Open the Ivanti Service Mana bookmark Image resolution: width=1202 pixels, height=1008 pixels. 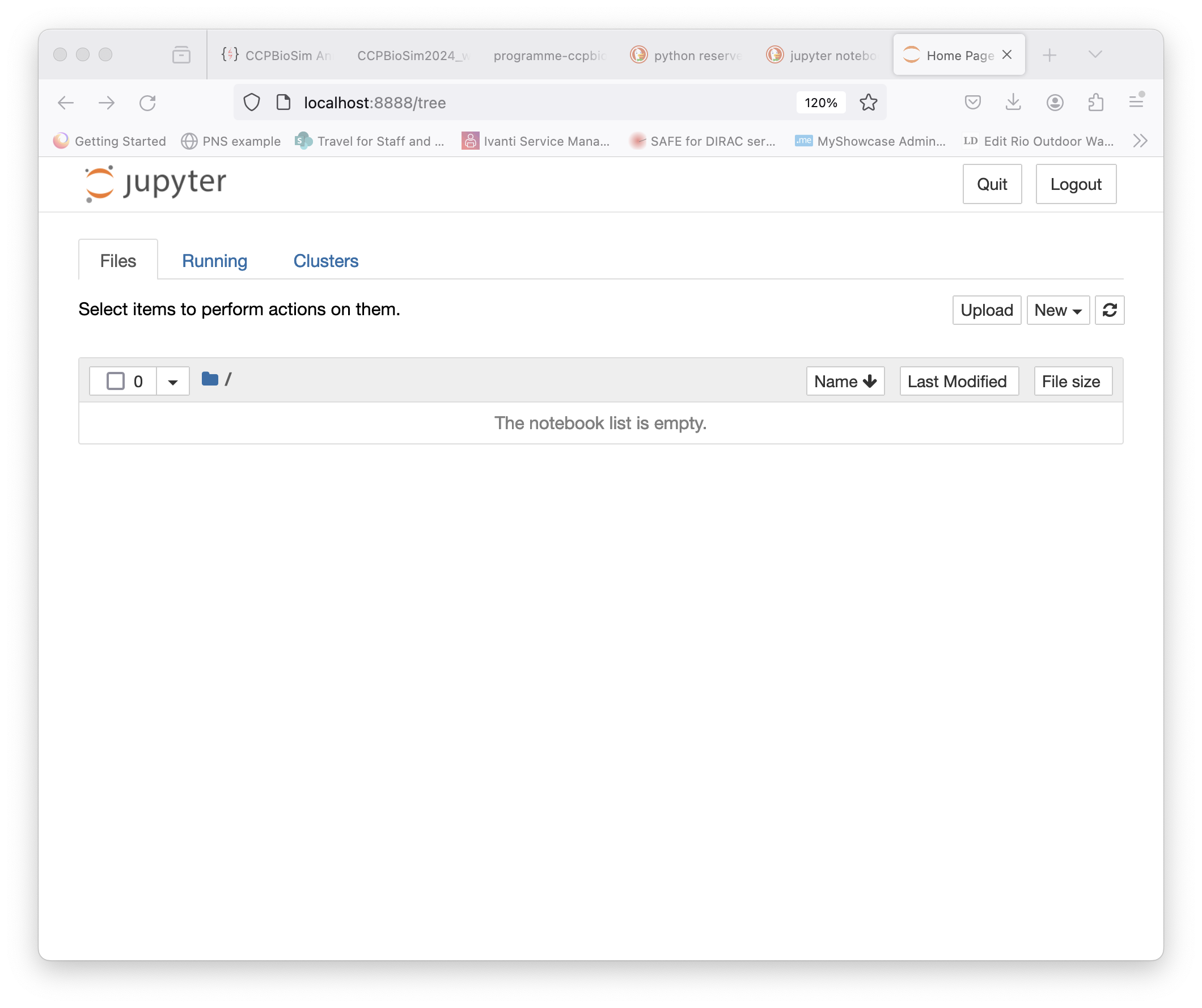536,141
